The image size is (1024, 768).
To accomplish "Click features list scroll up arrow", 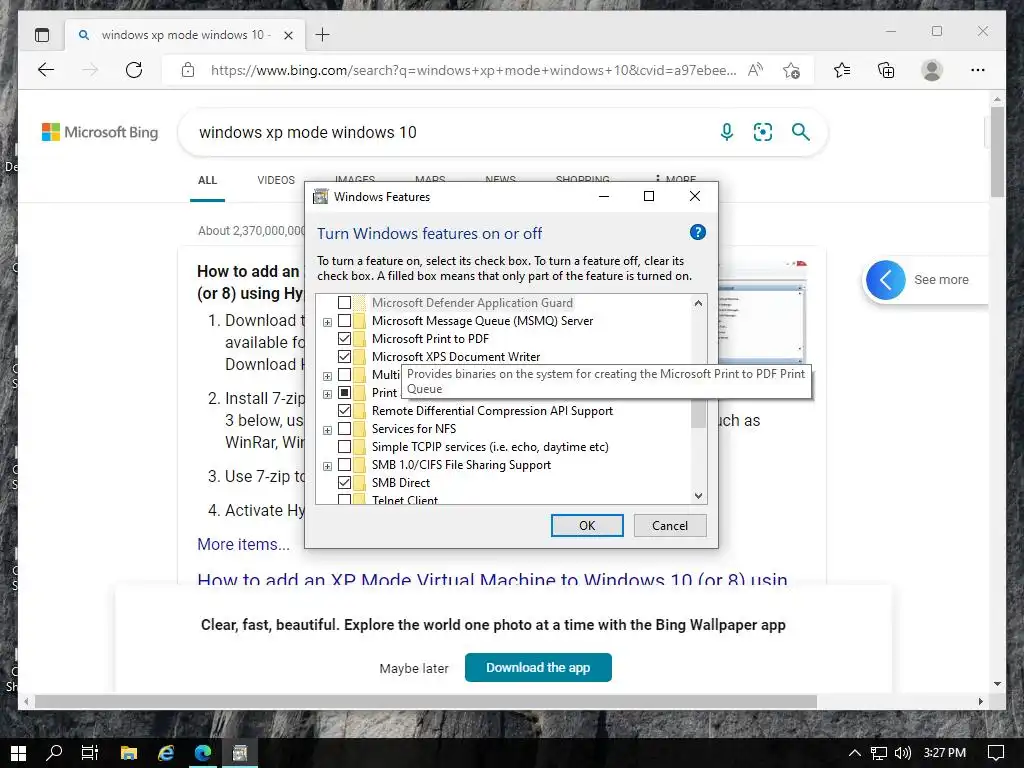I will pyautogui.click(x=698, y=303).
